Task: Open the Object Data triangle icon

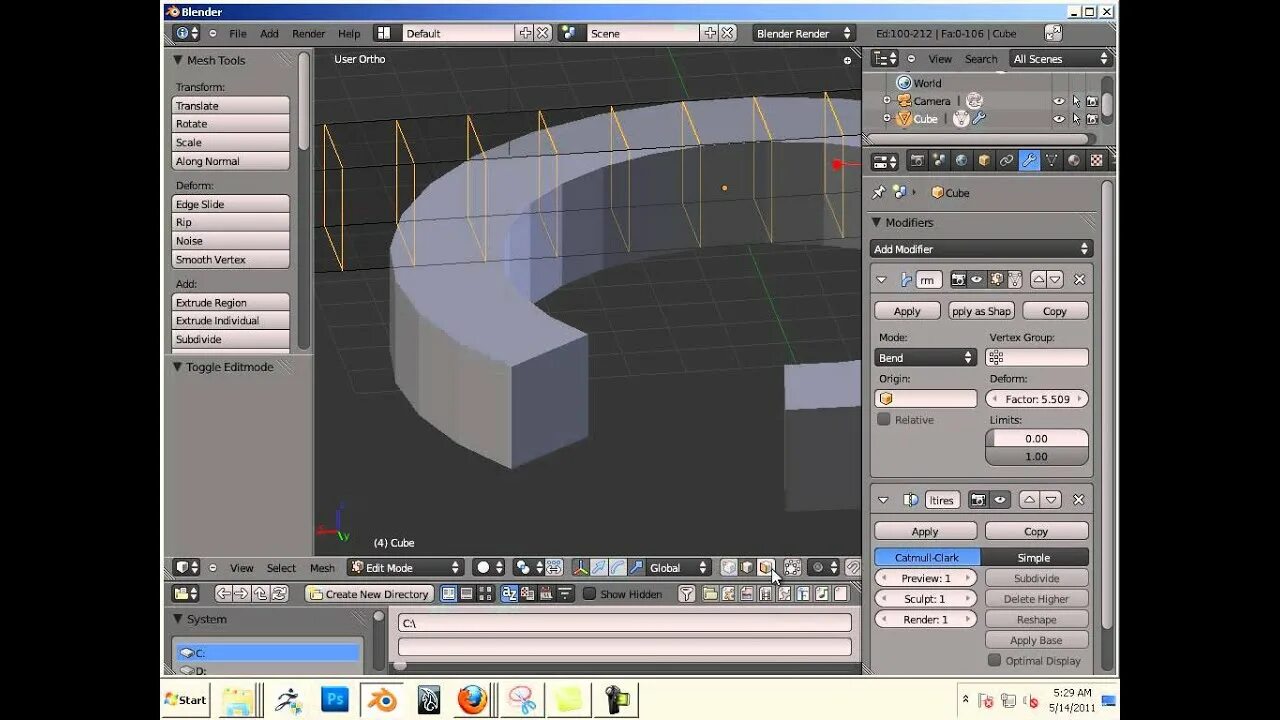Action: pyautogui.click(x=1052, y=161)
